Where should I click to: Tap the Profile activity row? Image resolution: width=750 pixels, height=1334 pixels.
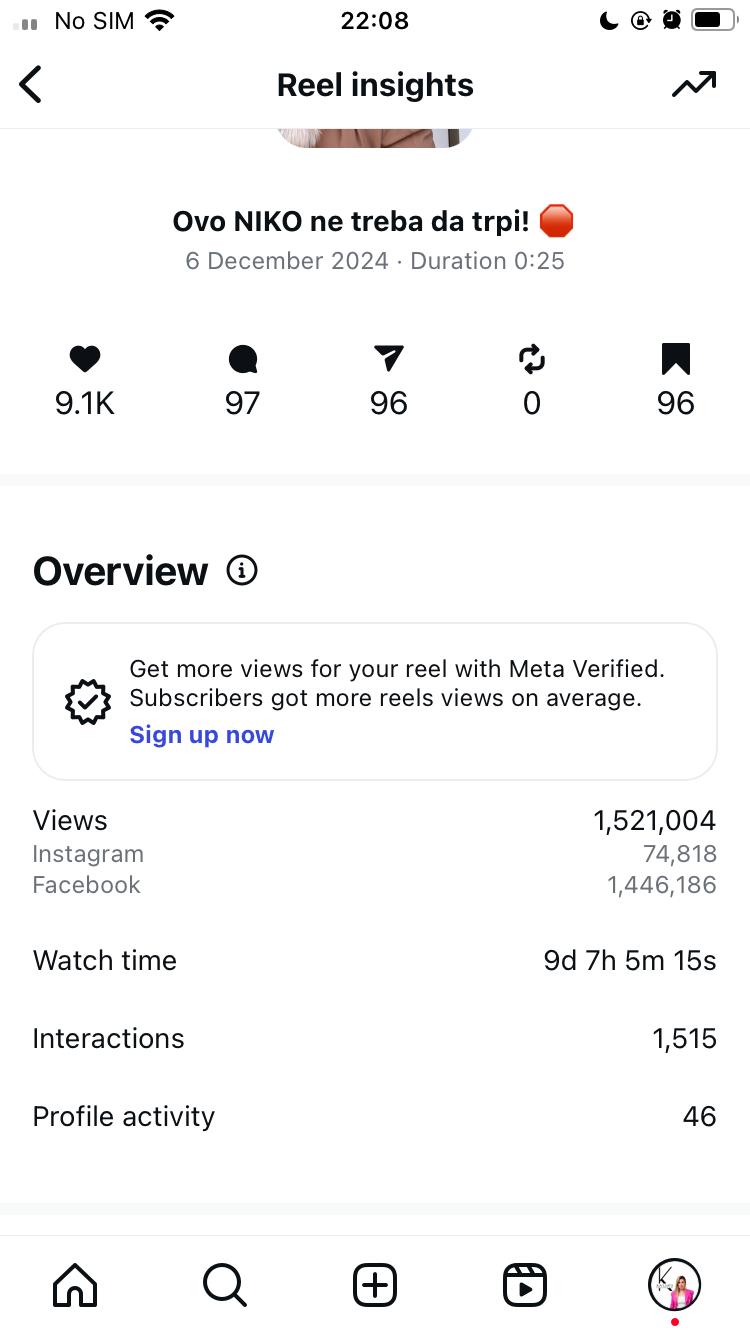[375, 1117]
